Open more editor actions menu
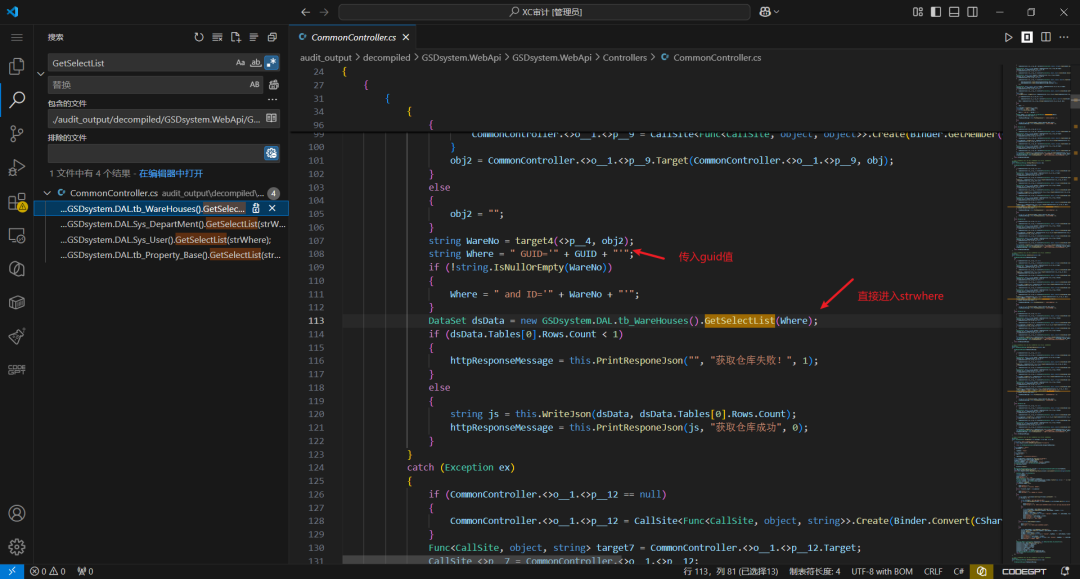The width and height of the screenshot is (1080, 579). click(1064, 37)
